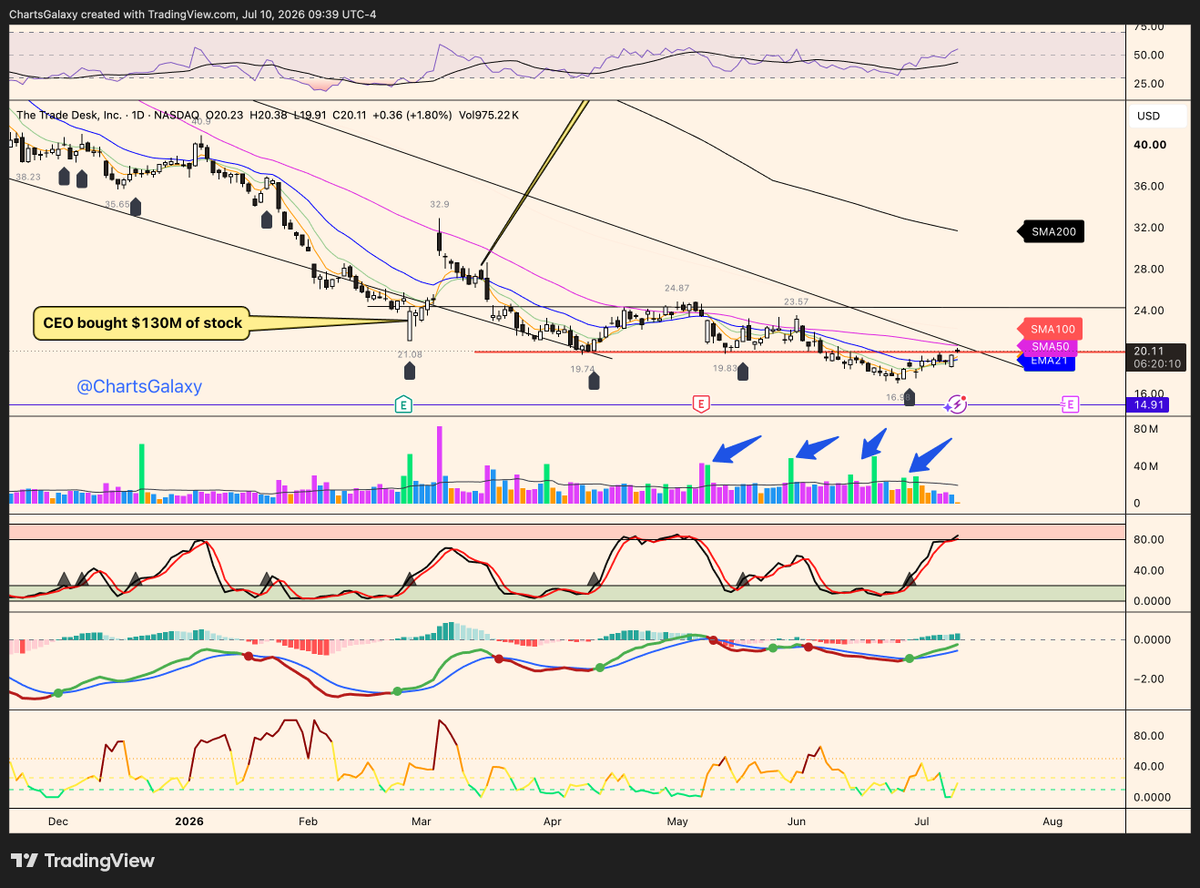Click the dark arrow marker beside 35.65 label
This screenshot has height=888, width=1200.
coord(136,207)
